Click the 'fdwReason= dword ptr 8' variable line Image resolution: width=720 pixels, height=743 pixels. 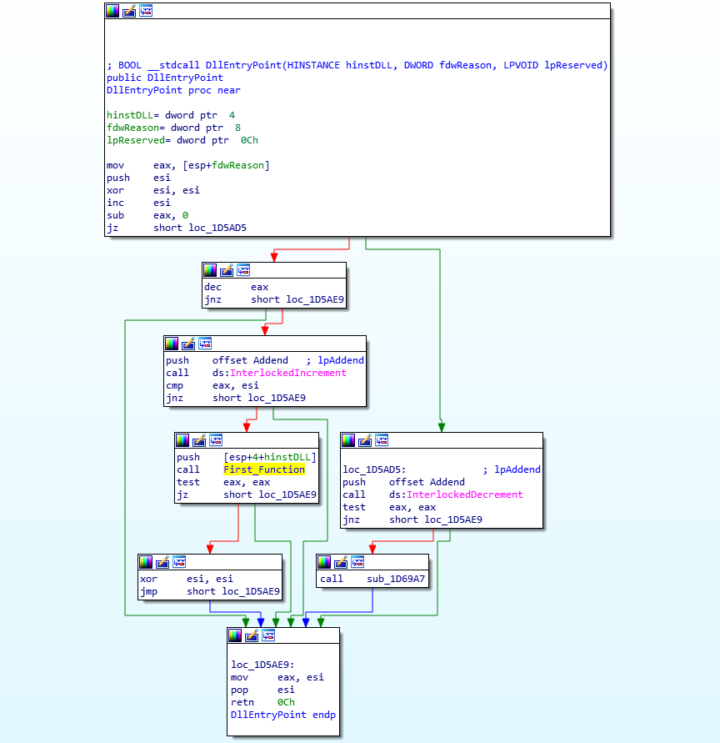click(x=173, y=128)
